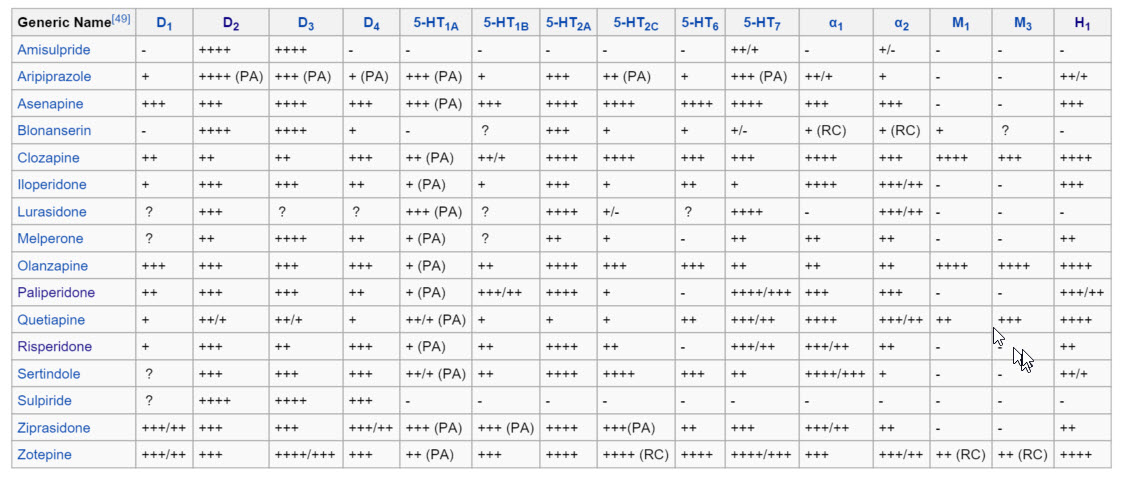Click the D1 receptor column header

coord(165,24)
